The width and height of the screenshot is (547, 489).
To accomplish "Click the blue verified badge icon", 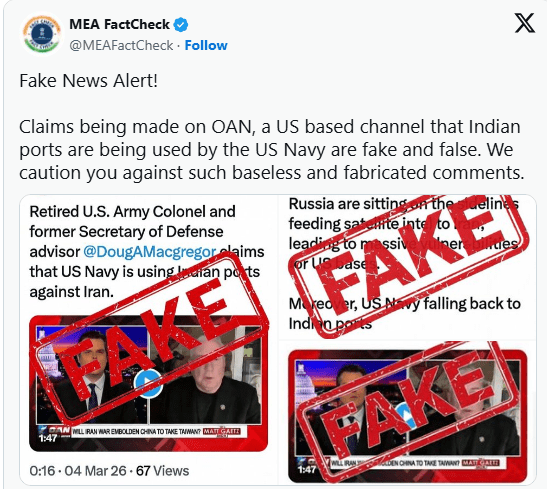I will [181, 25].
